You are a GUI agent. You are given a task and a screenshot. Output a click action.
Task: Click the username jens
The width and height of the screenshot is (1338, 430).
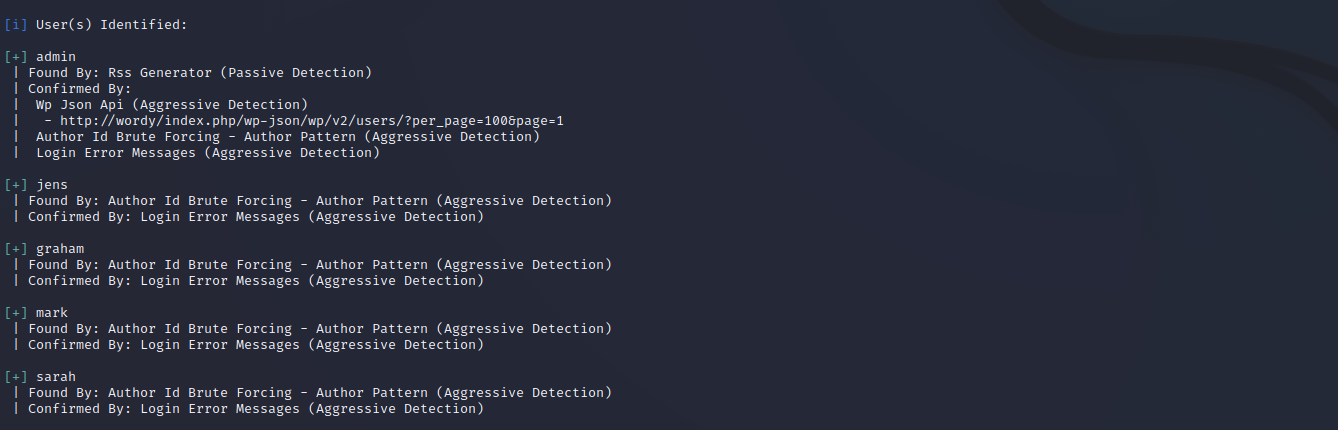(52, 184)
